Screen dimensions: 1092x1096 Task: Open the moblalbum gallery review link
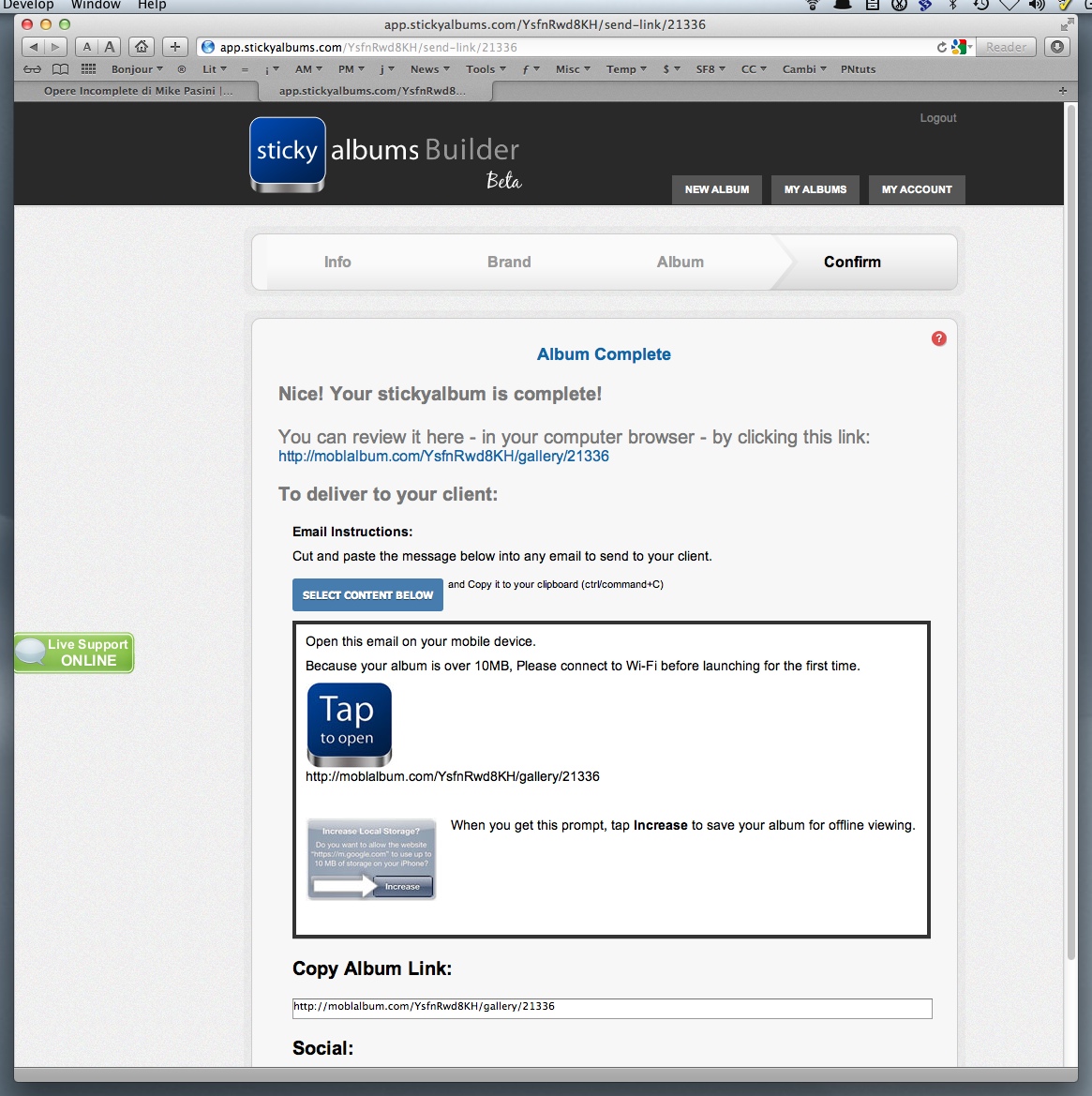coord(443,457)
